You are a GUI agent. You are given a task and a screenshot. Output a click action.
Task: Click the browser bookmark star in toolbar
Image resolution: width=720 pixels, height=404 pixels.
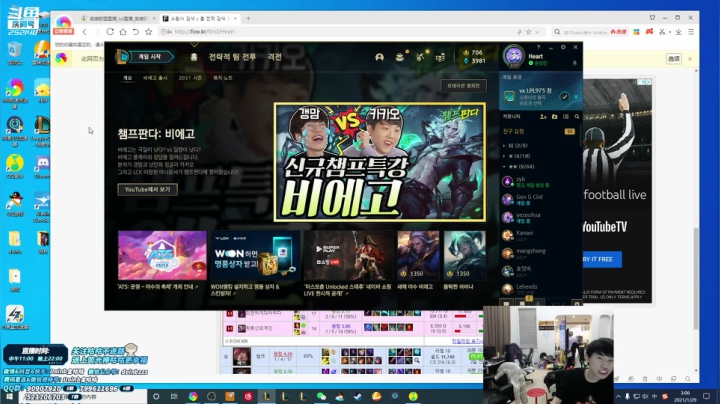[148, 32]
